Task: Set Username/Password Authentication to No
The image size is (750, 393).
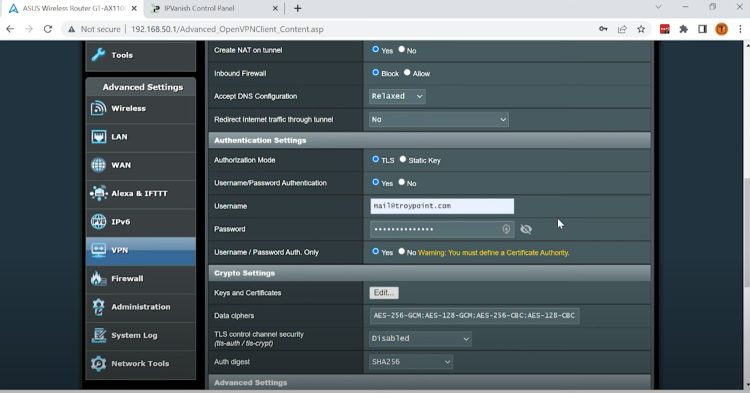Action: 402,182
